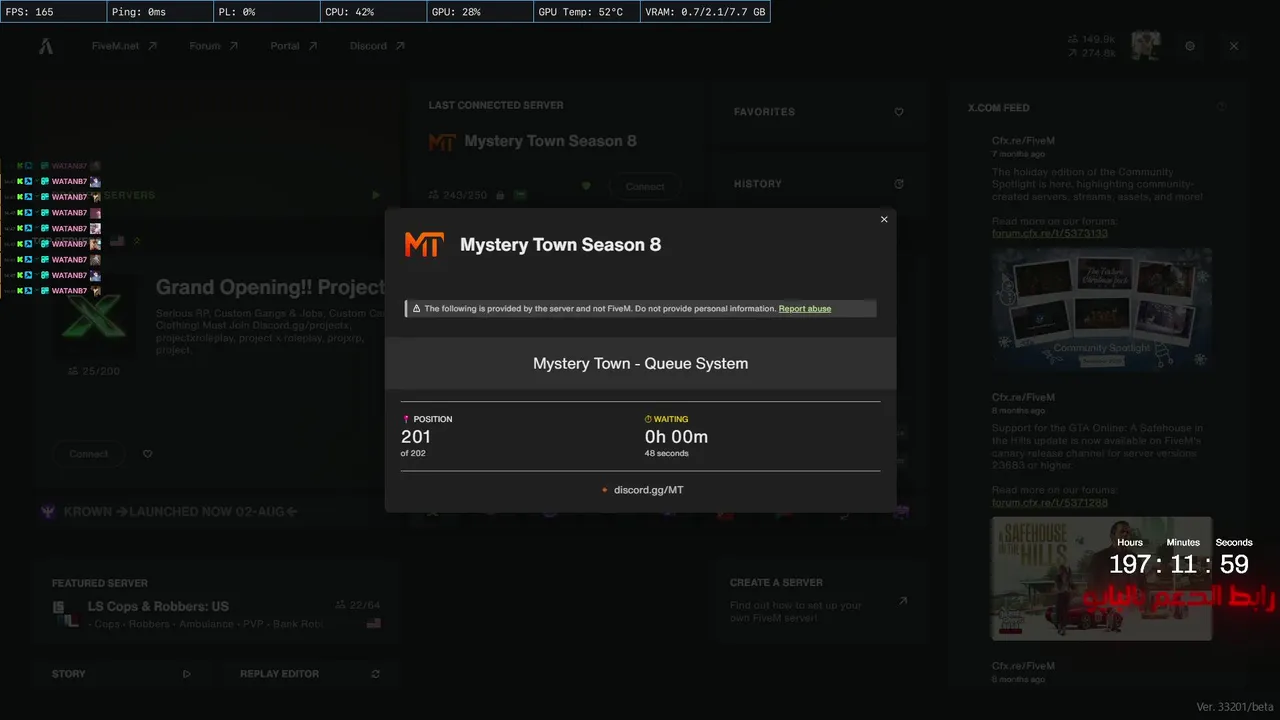Click the 25/200 player count

(x=93, y=371)
